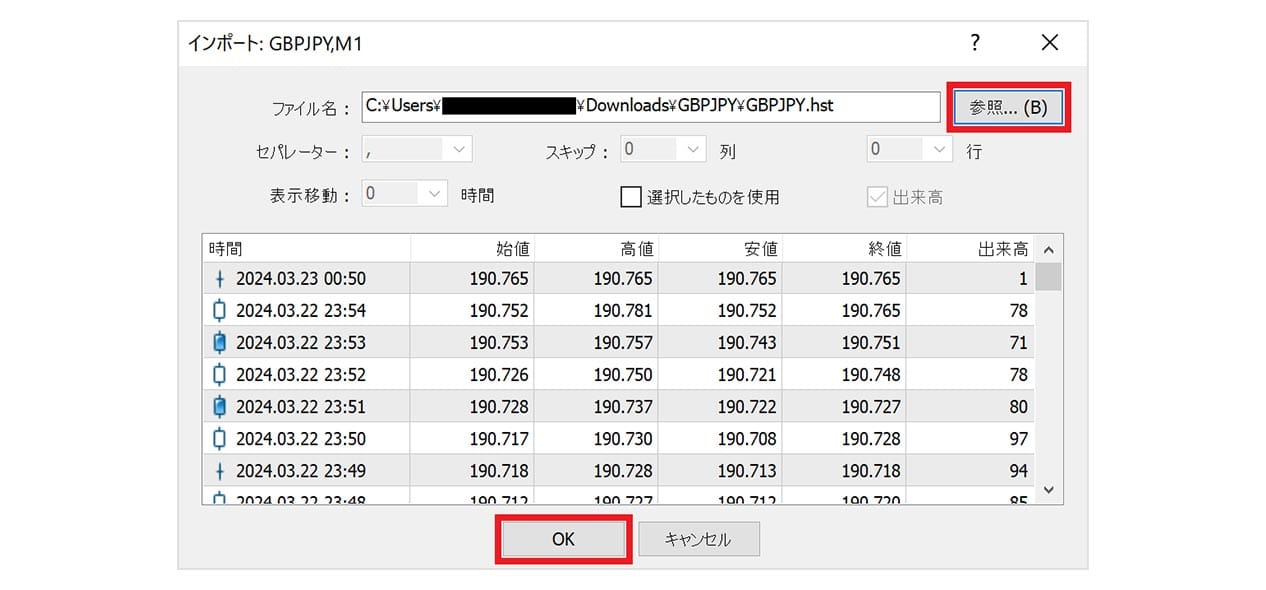Click the filled candle icon for 23:53 row
This screenshot has width=1266, height=590.
coord(220,343)
